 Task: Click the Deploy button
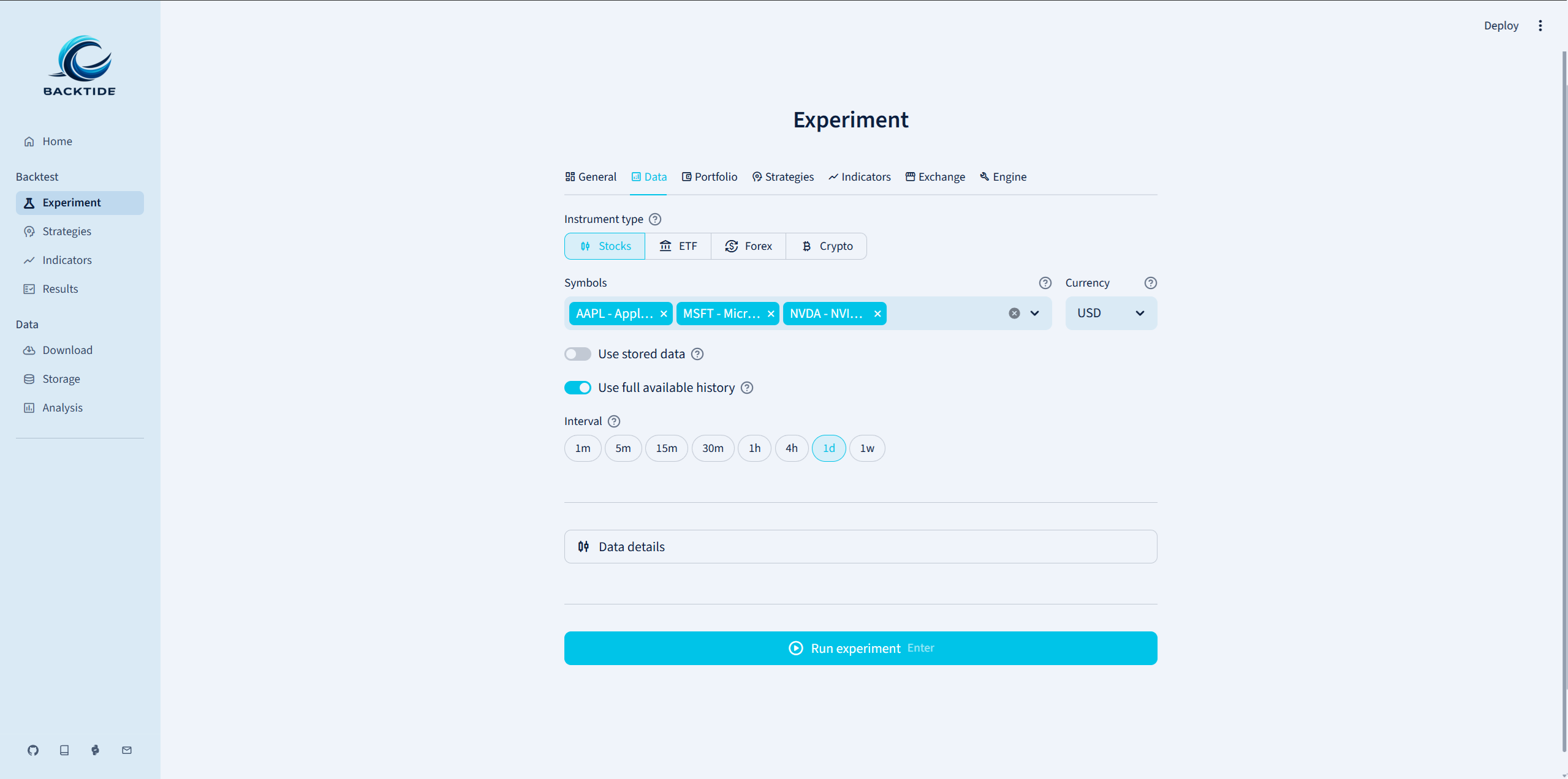point(1501,26)
